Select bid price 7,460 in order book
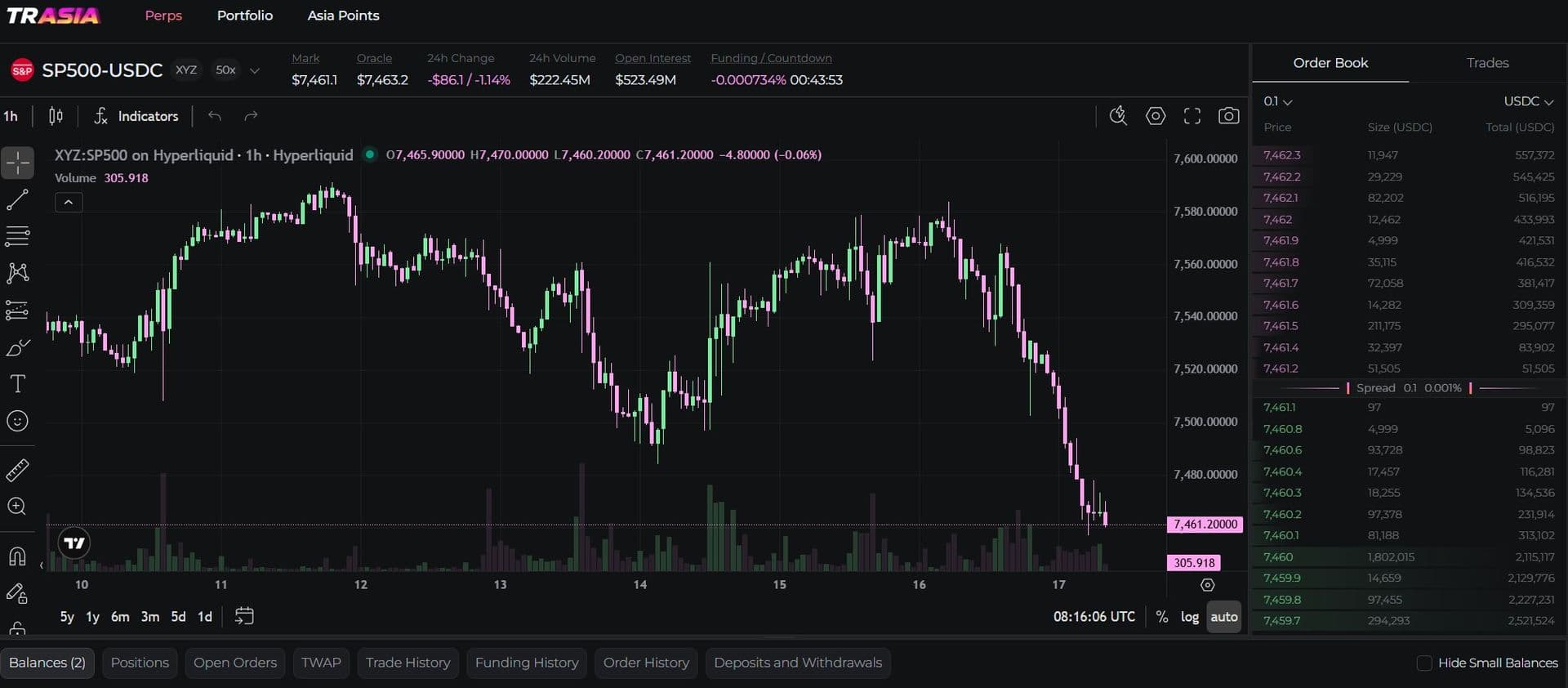 click(x=1278, y=557)
